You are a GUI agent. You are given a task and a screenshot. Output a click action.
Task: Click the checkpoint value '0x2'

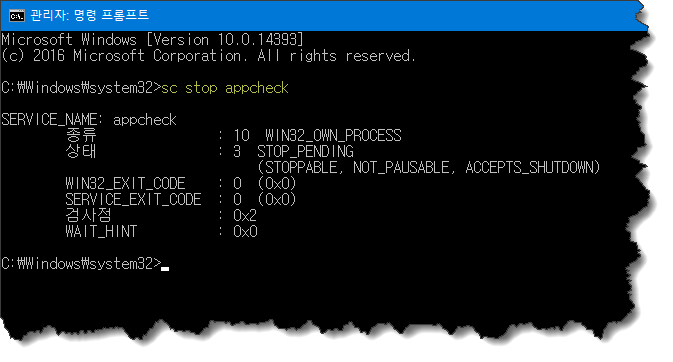(245, 216)
